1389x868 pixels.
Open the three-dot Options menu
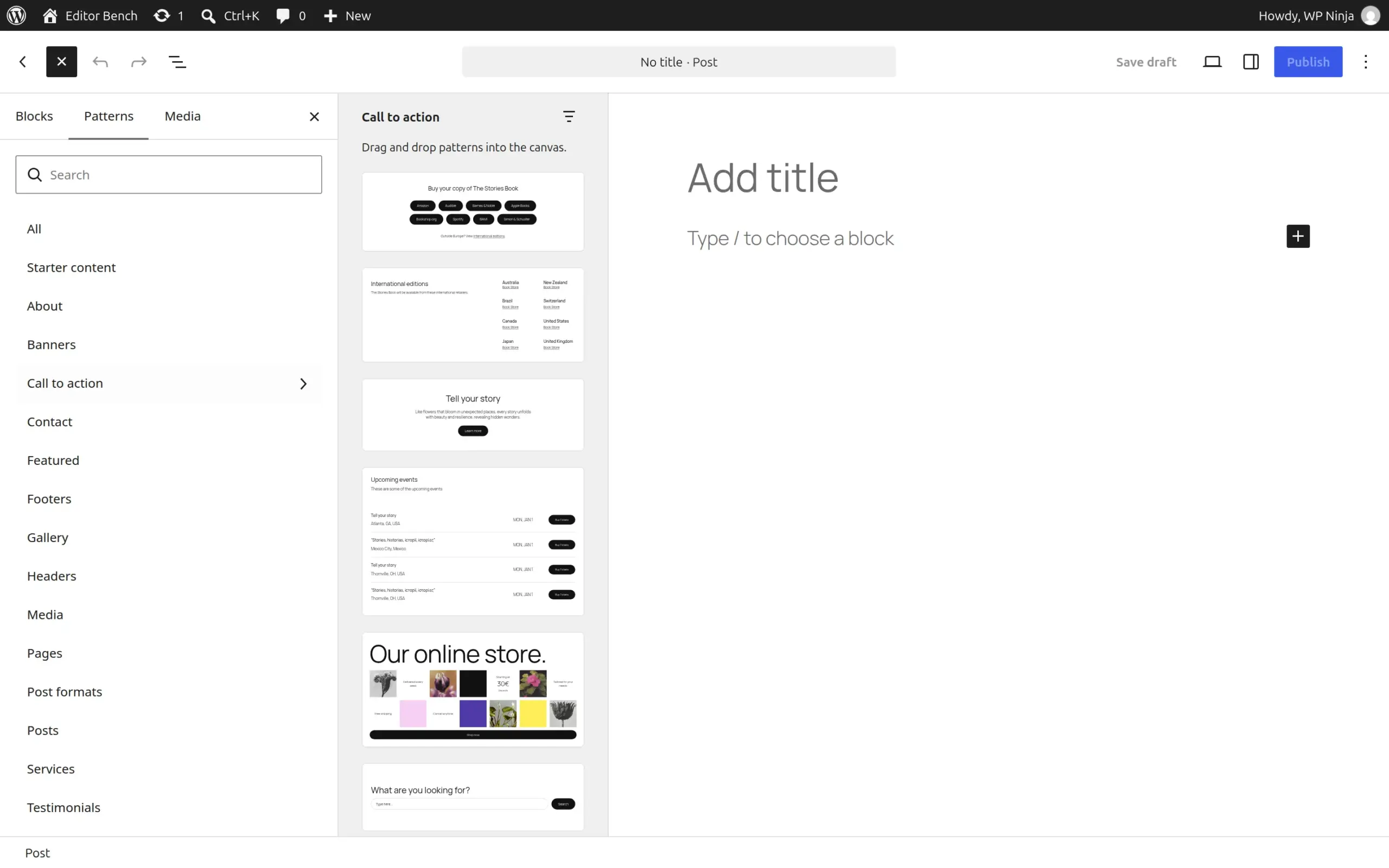point(1366,61)
